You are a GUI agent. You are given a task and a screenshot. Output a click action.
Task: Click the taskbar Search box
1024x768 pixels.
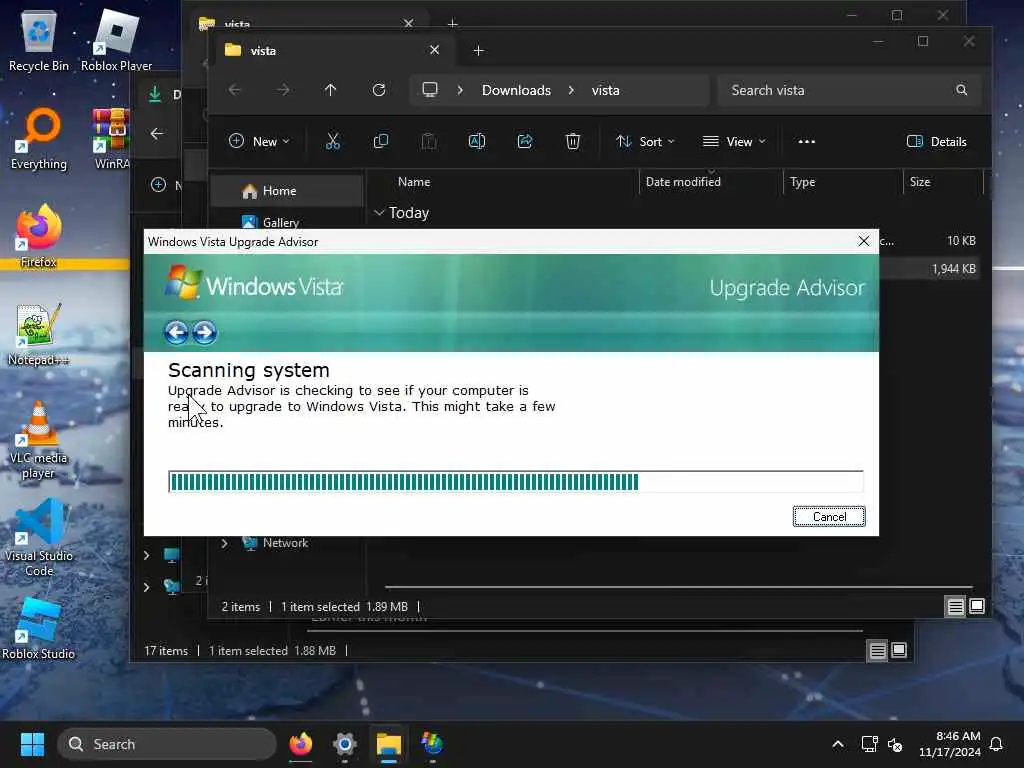167,744
